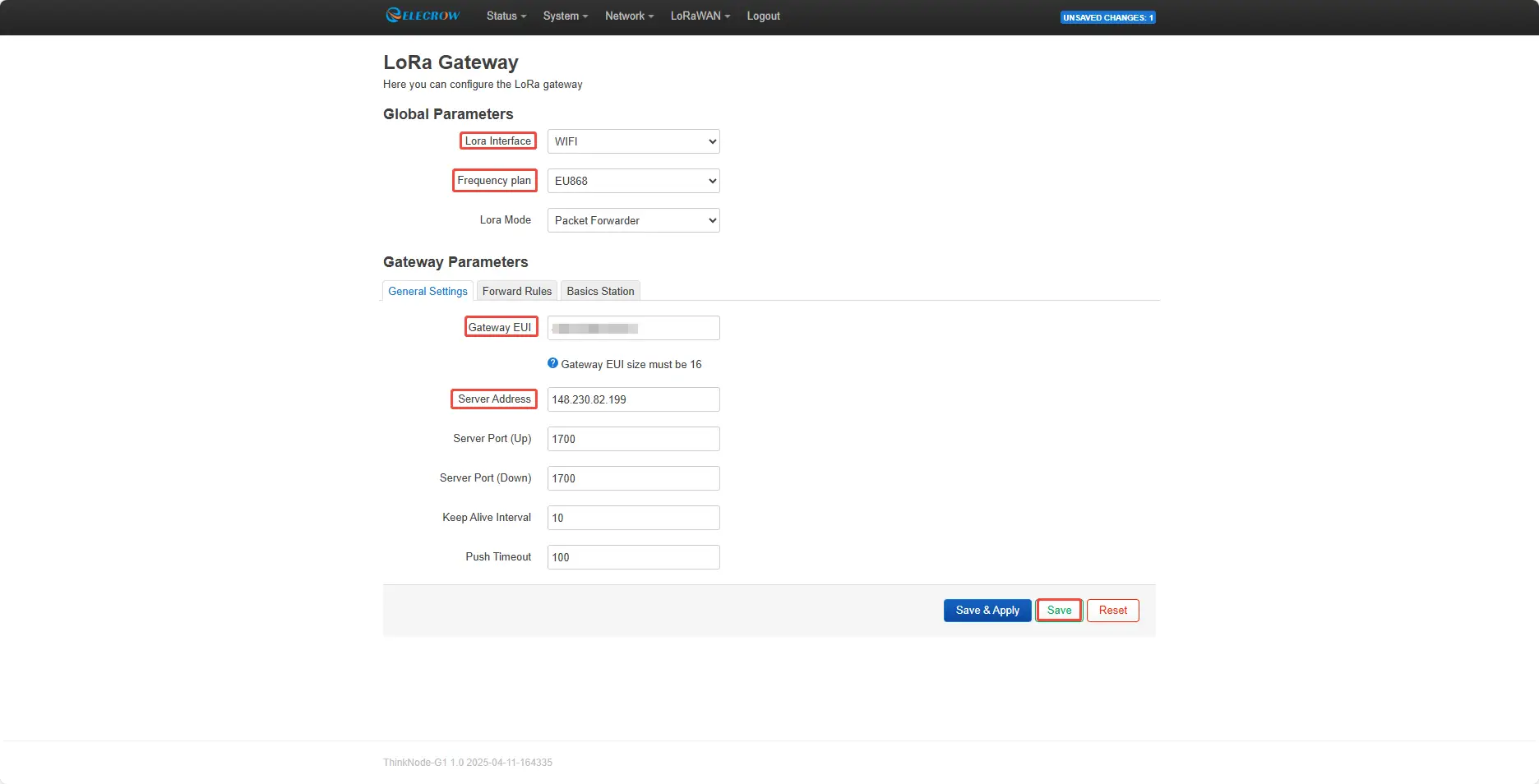Open the Lora Interface dropdown

point(633,141)
